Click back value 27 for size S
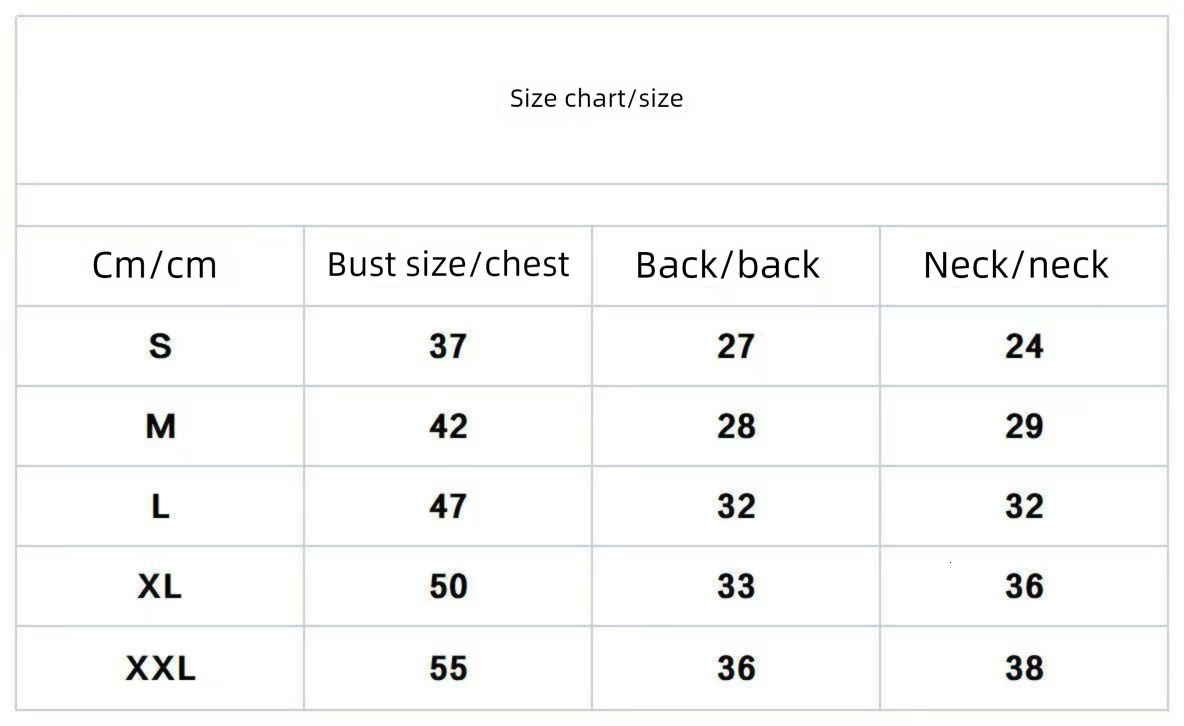The height and width of the screenshot is (726, 1184). [x=736, y=346]
